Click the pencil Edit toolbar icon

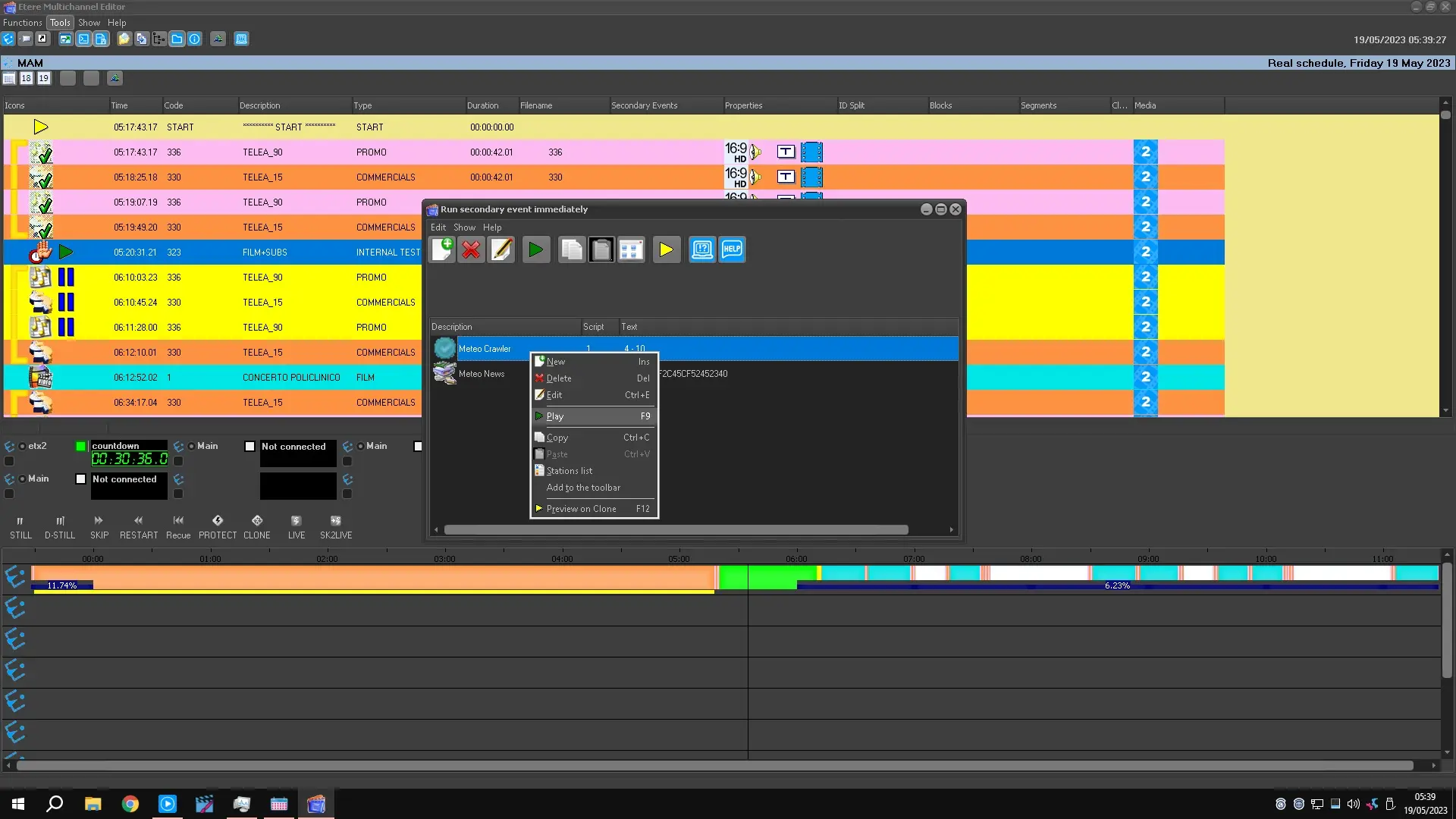(x=501, y=249)
